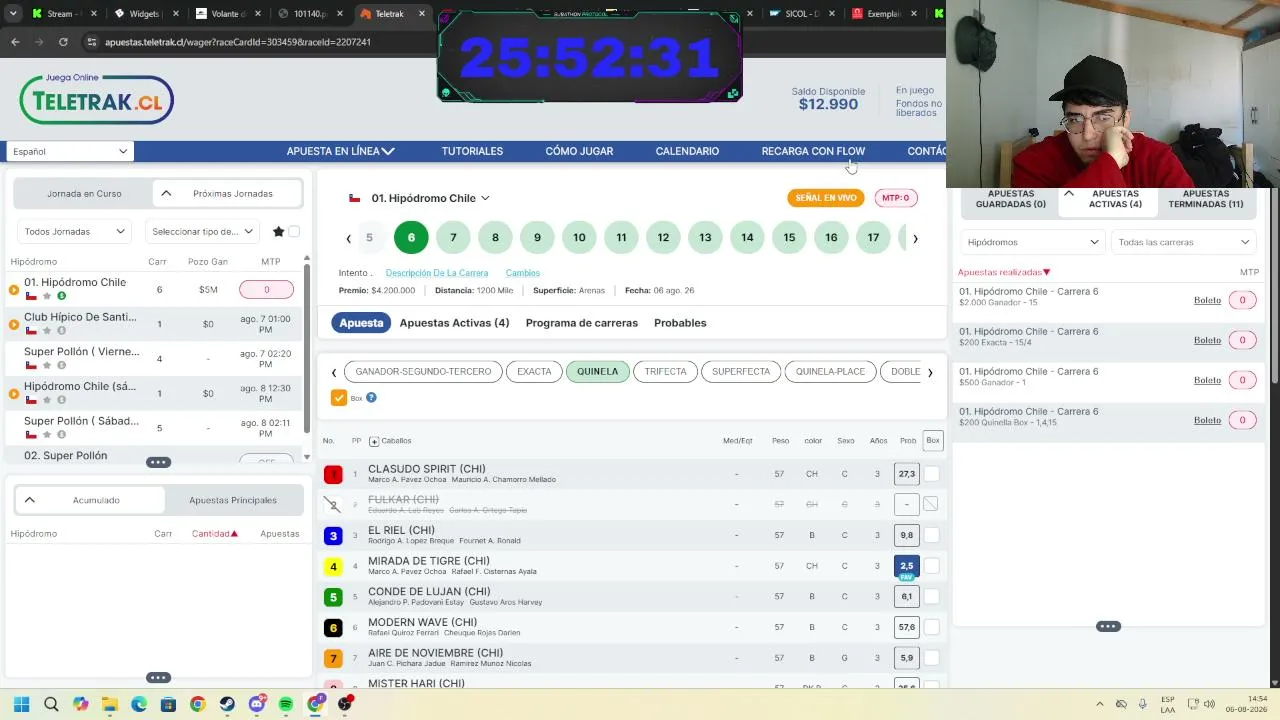This screenshot has height=720, width=1280.
Task: Click saddle number 4 badge for Mirada de Tigre
Action: (333, 567)
